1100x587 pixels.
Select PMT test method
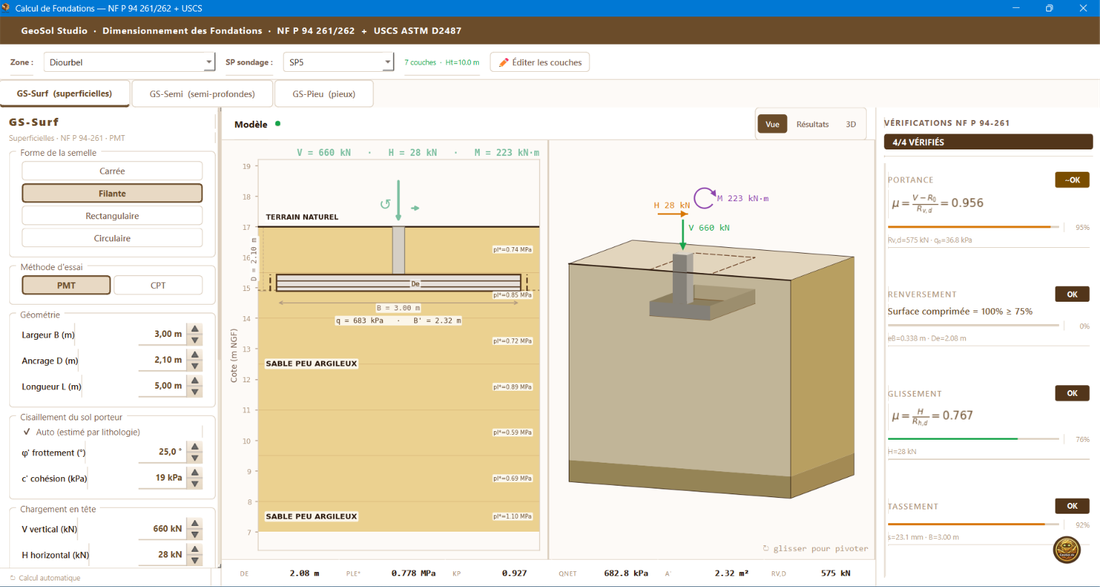coord(66,285)
